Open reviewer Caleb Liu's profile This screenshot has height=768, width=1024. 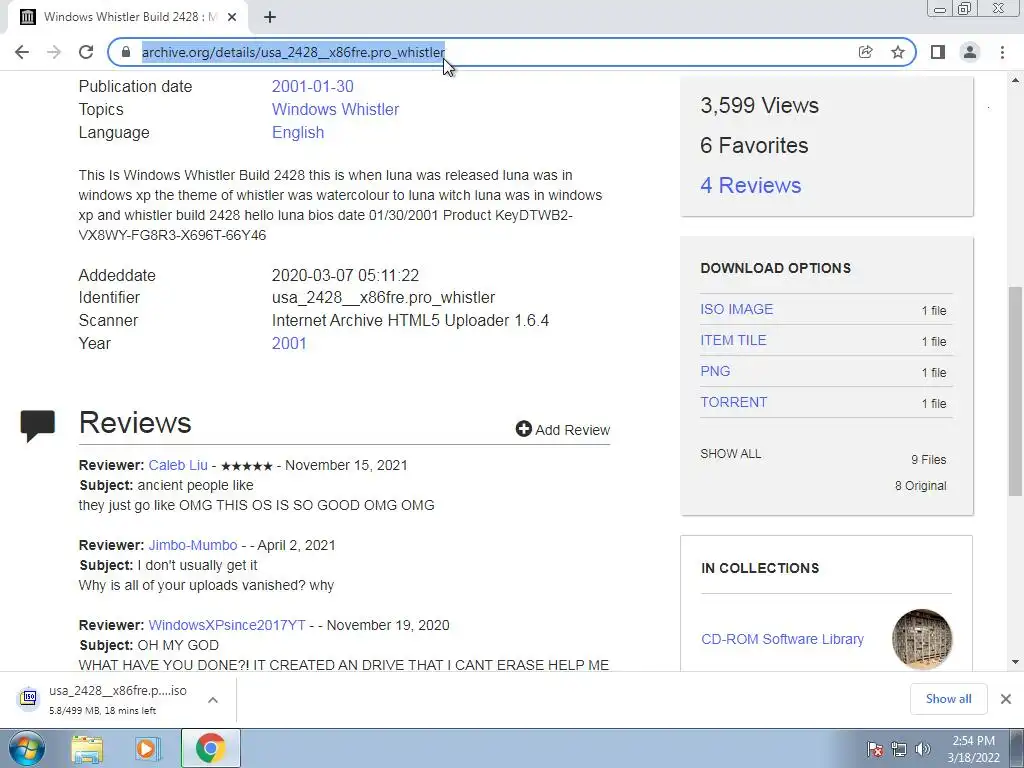click(178, 466)
